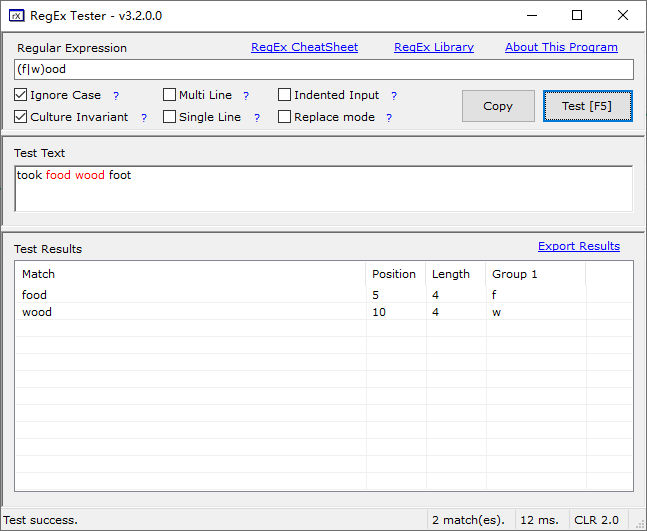Disable the Culture Invariant option
Viewport: 647px width, 531px height.
[x=21, y=117]
